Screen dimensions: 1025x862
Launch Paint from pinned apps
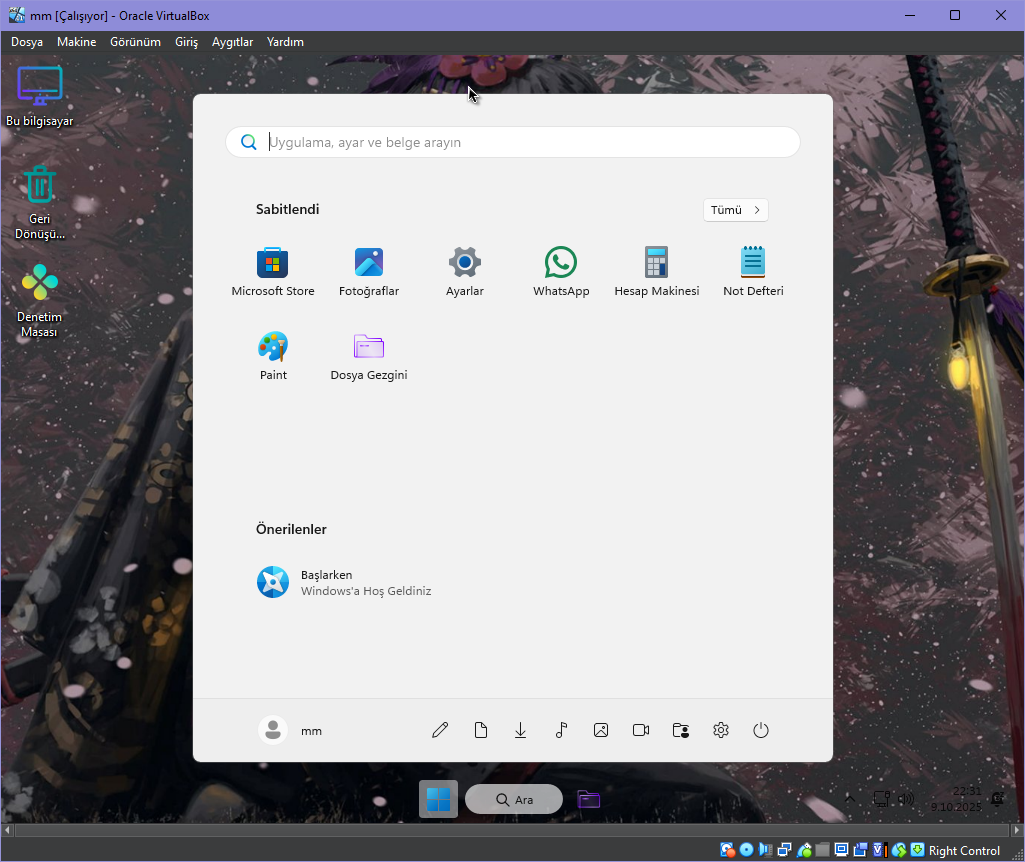[273, 356]
